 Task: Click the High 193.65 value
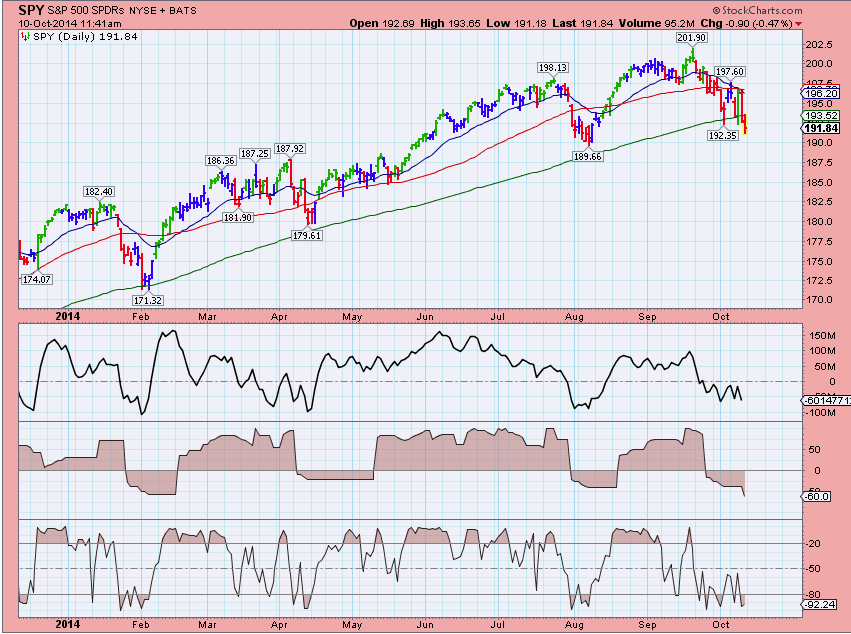coord(450,23)
